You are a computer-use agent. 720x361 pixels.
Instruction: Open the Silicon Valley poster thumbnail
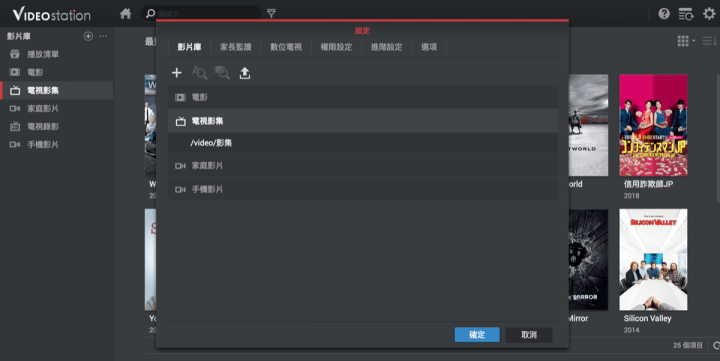tap(653, 259)
